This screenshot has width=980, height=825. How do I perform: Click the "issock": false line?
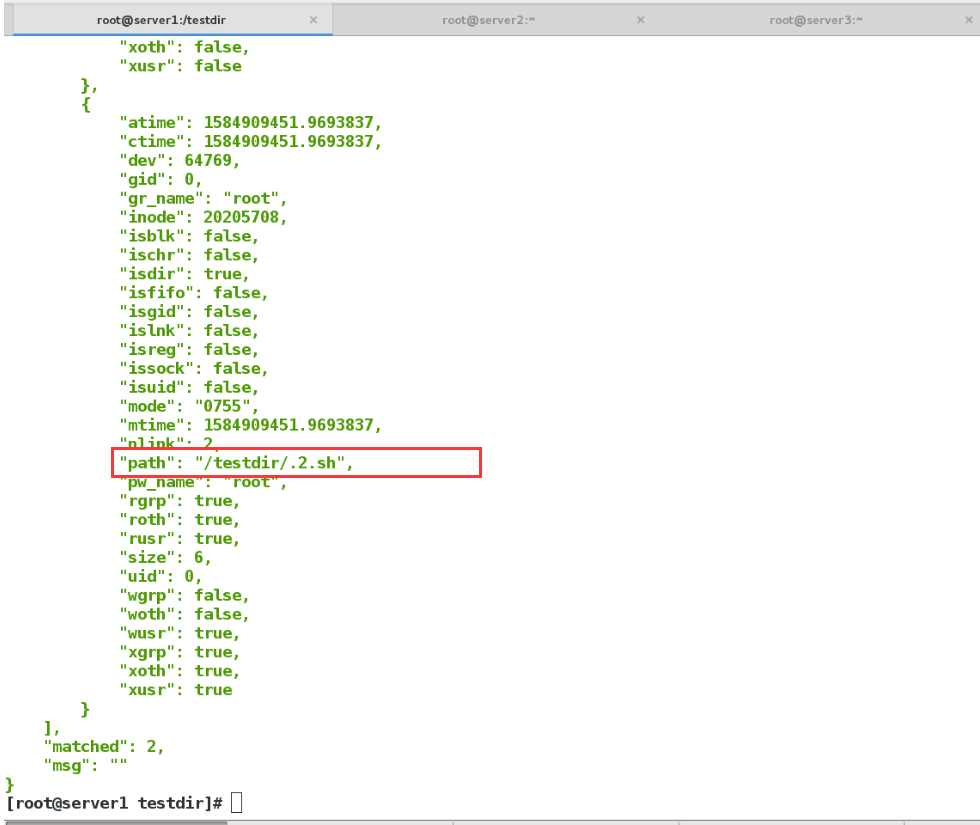click(x=193, y=368)
